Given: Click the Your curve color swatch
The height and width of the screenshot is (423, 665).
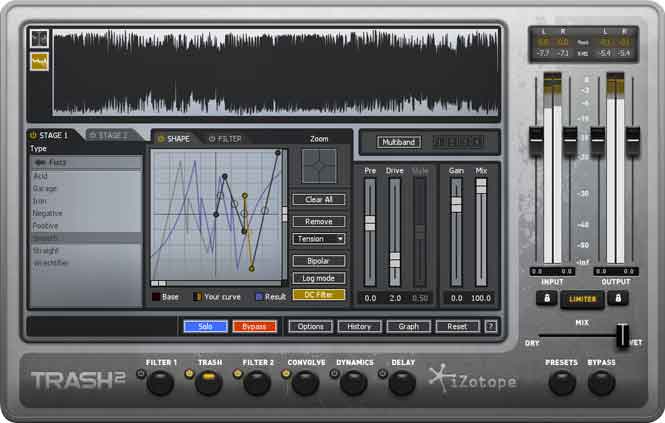Looking at the screenshot, I should click(197, 297).
